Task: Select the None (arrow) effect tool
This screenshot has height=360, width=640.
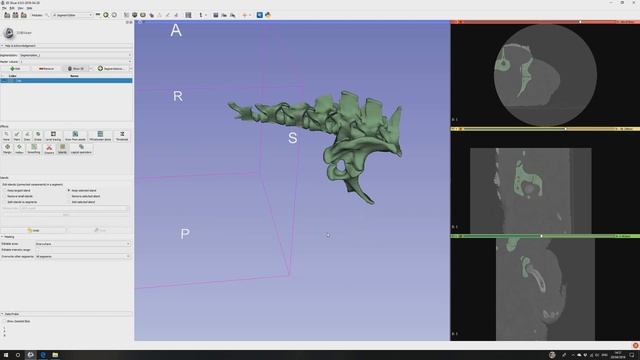Action: (x=6, y=136)
